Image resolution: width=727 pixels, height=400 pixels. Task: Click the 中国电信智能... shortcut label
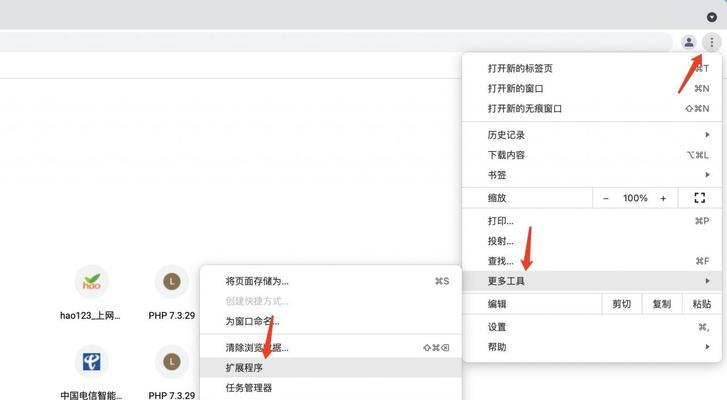coord(91,395)
